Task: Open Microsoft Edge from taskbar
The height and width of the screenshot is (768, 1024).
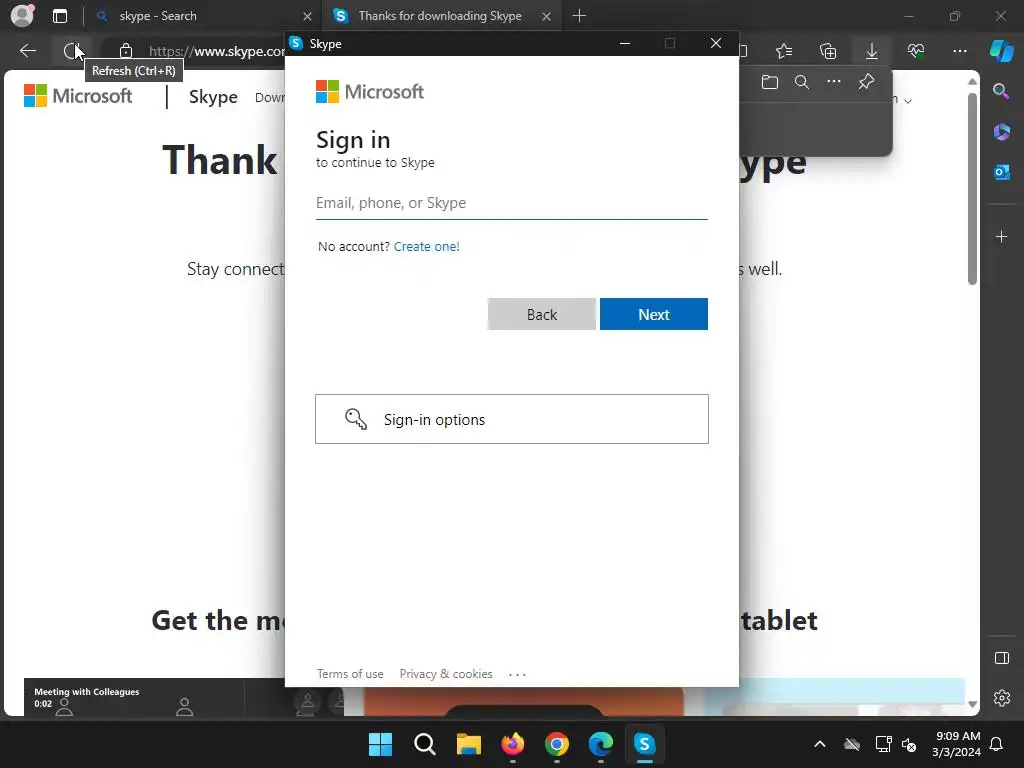Action: coord(601,744)
